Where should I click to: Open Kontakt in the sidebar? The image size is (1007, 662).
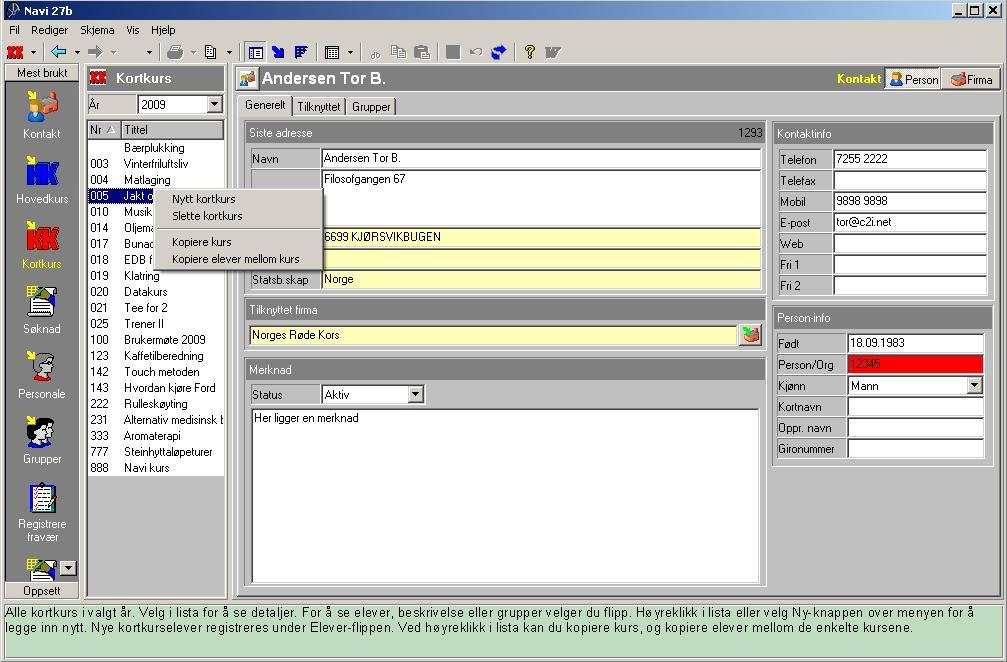coord(42,115)
